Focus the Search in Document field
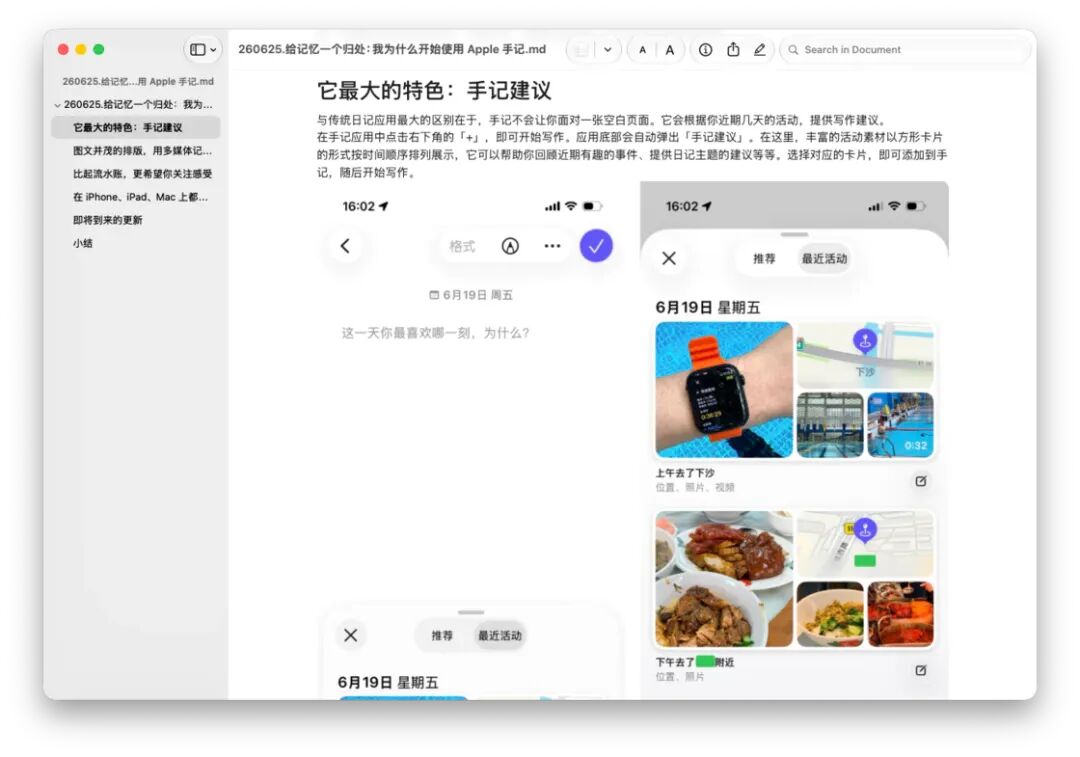The width and height of the screenshot is (1080, 757). click(x=904, y=50)
